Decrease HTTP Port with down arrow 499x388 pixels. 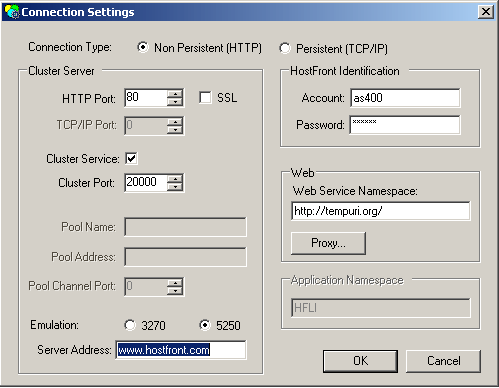(x=175, y=102)
